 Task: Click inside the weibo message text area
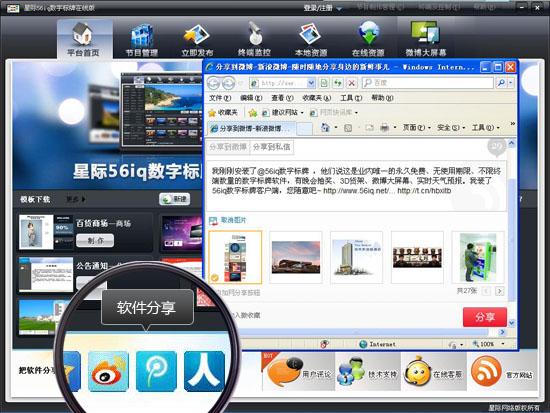[x=356, y=185]
